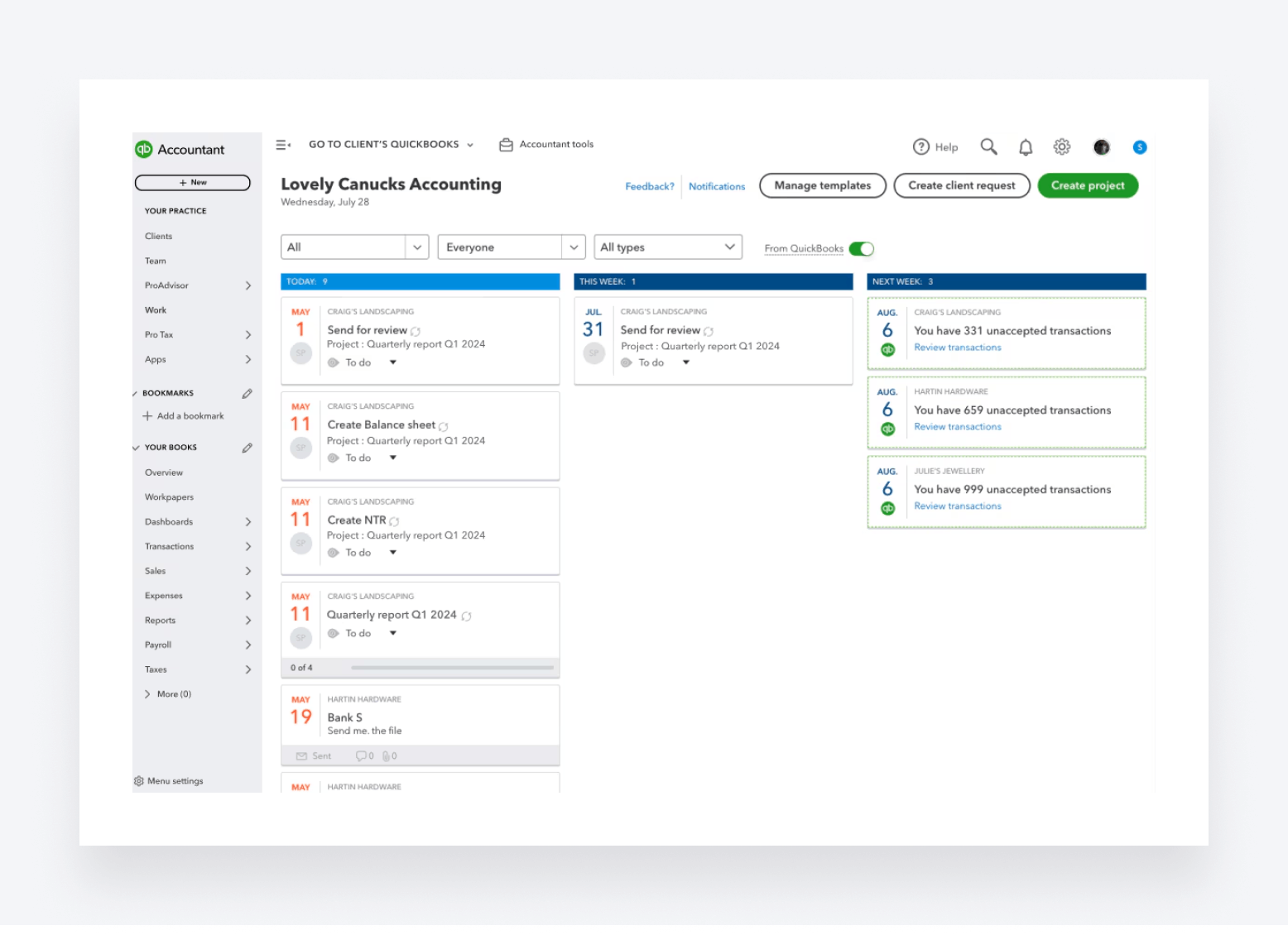This screenshot has width=1288, height=935.
Task: Click the attachment paperclip on Bank S card
Action: pos(387,756)
